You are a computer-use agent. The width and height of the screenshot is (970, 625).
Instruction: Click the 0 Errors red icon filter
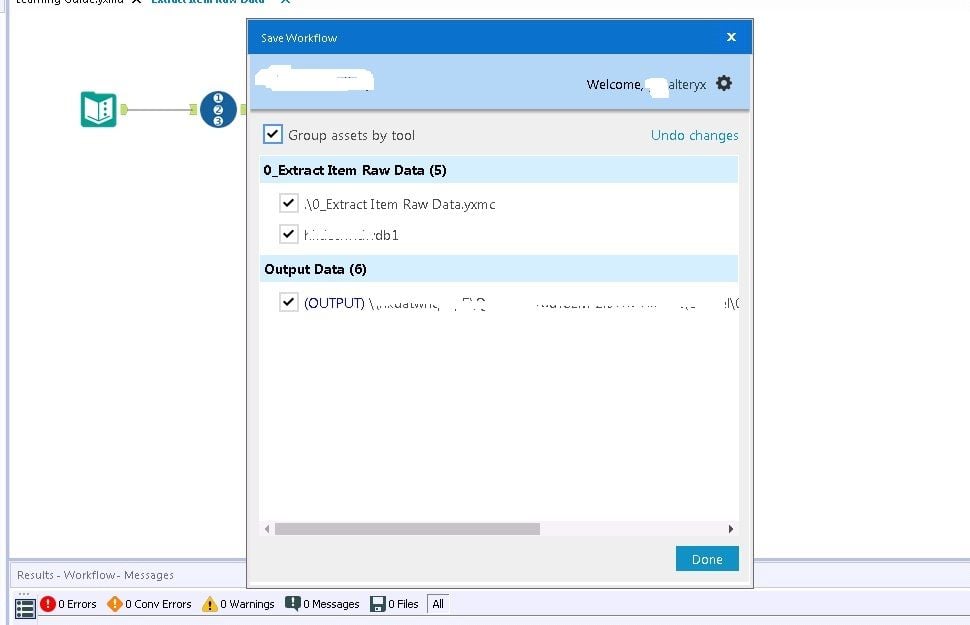click(48, 603)
